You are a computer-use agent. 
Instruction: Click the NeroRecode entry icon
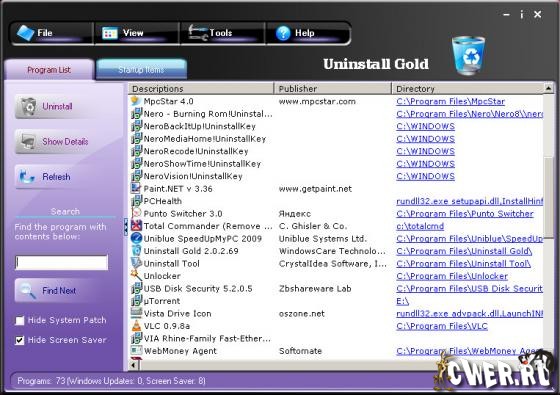[136, 151]
